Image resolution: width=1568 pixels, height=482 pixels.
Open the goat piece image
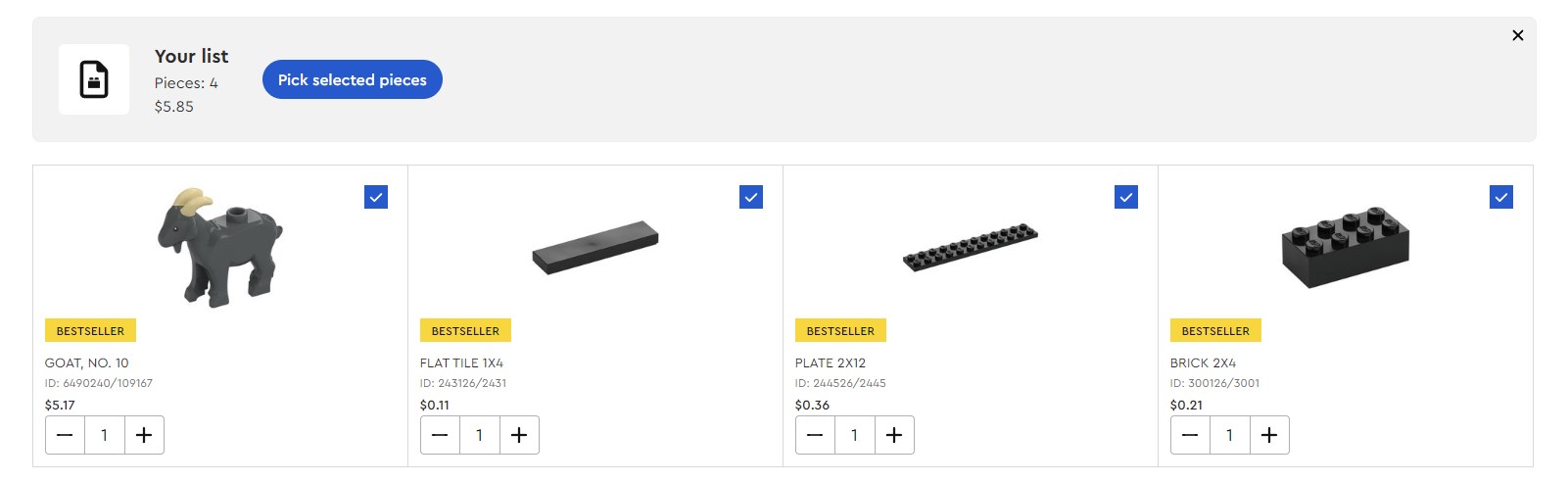click(x=220, y=246)
